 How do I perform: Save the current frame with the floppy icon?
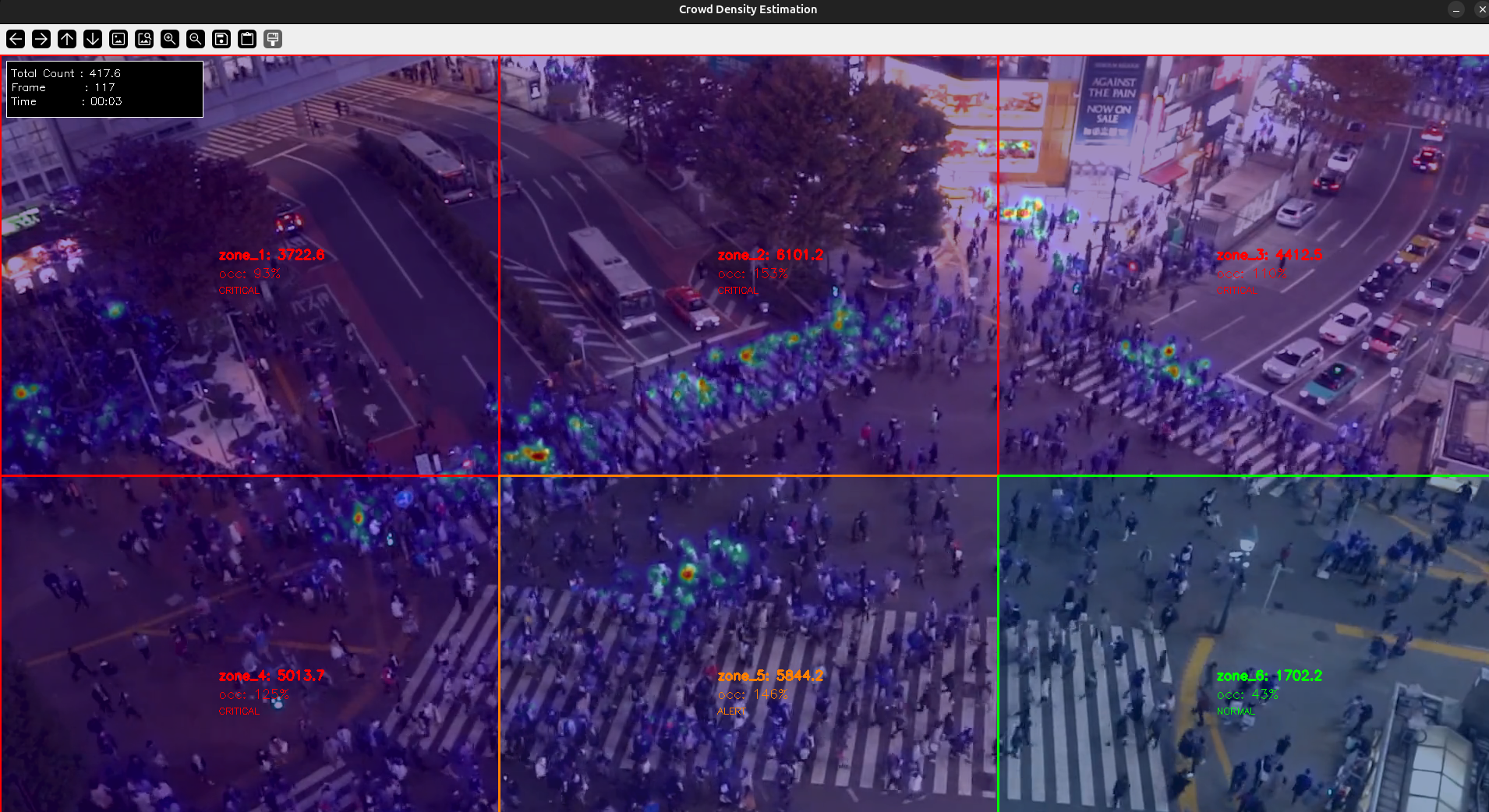click(221, 39)
